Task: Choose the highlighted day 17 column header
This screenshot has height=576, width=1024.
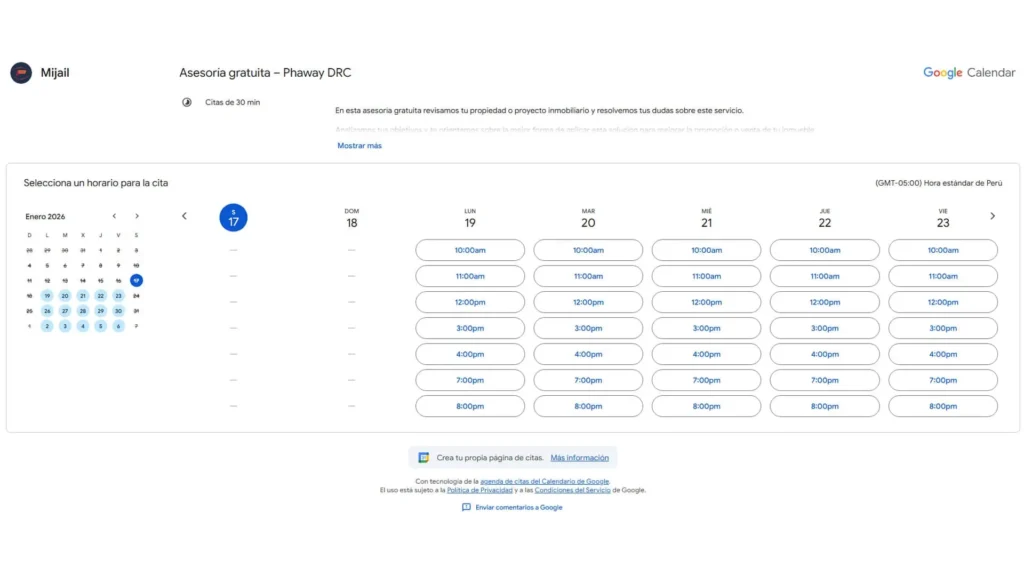Action: point(233,218)
